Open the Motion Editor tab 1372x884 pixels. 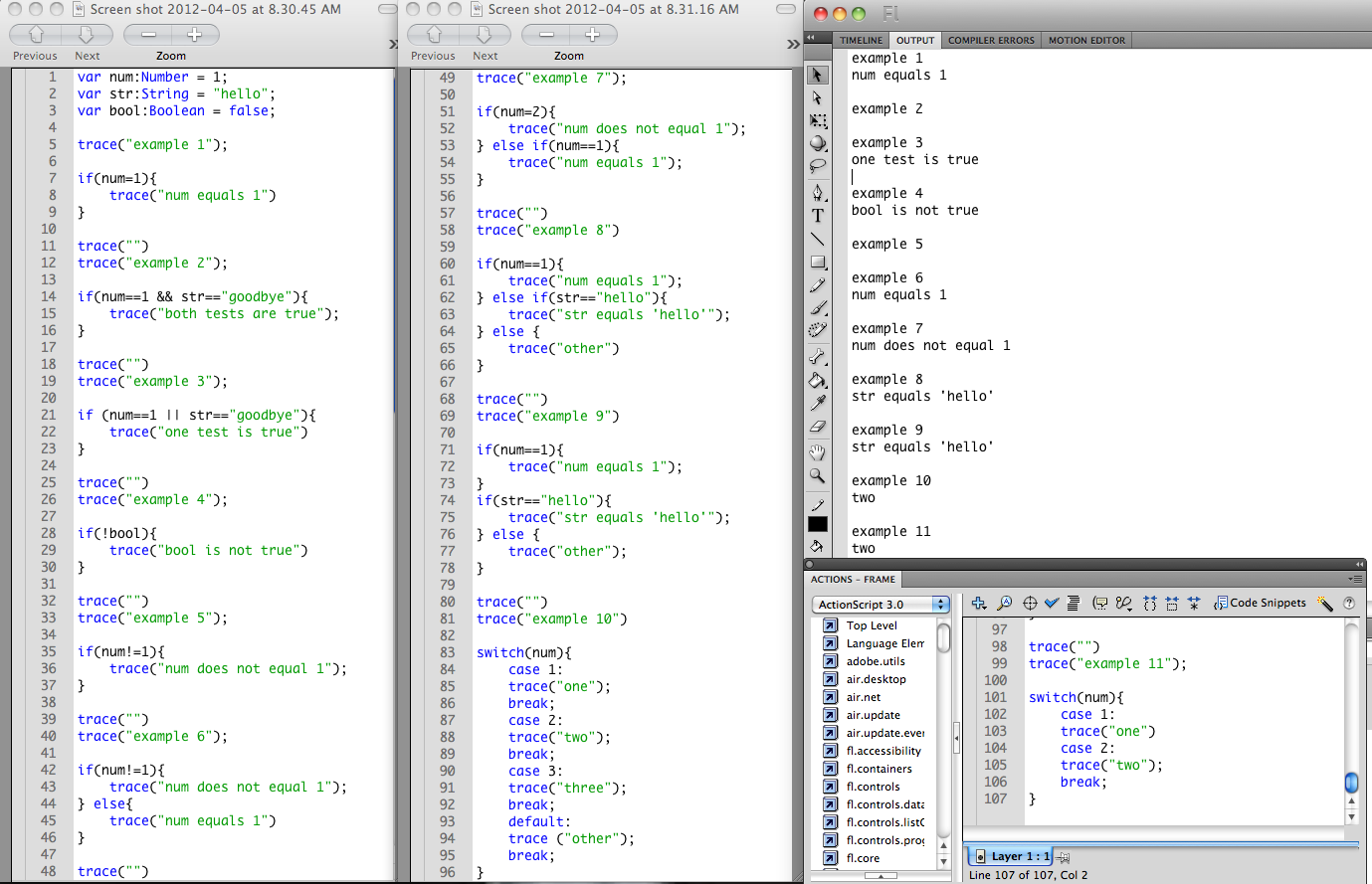(x=1086, y=40)
